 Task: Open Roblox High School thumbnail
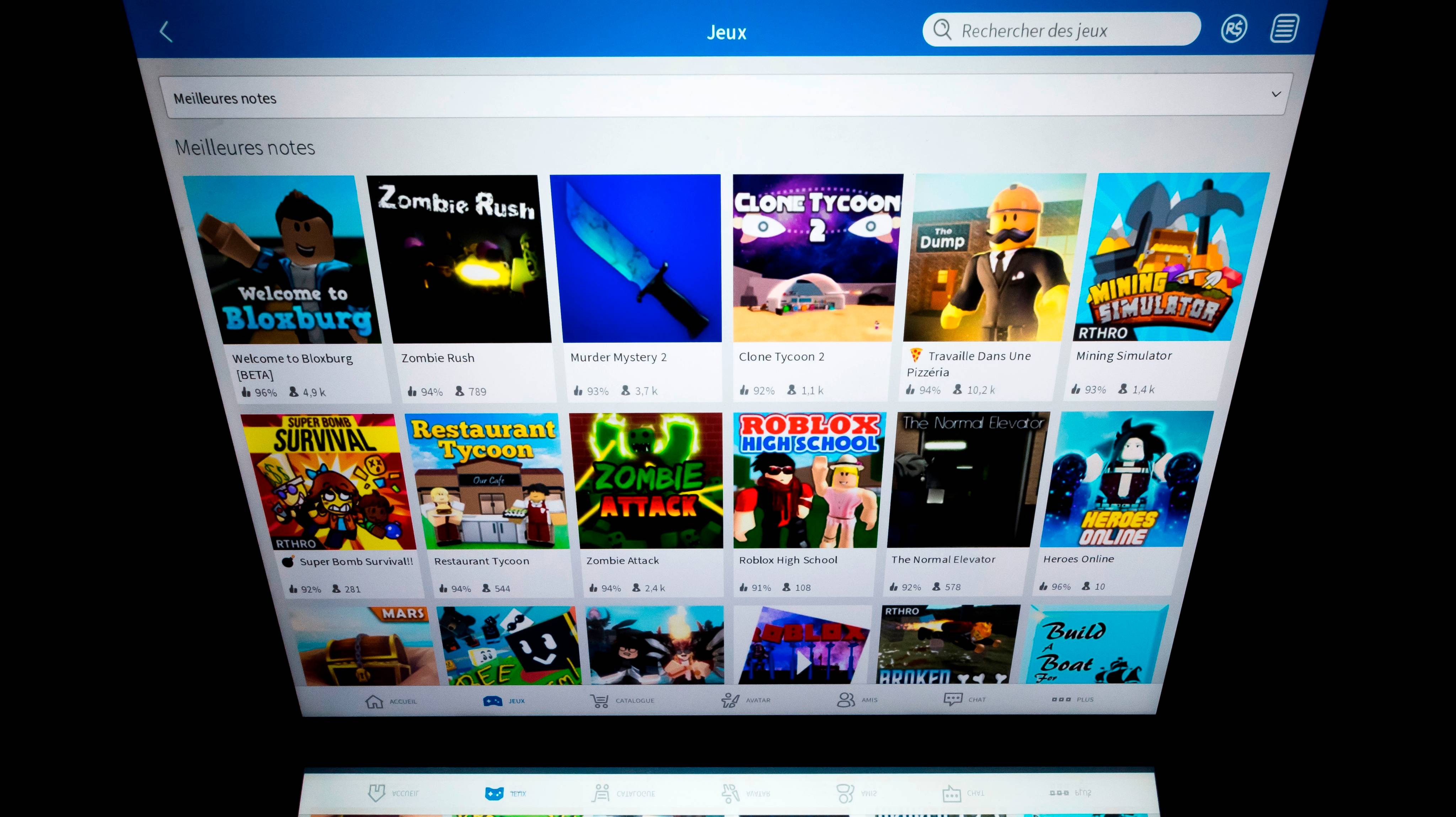tap(809, 480)
